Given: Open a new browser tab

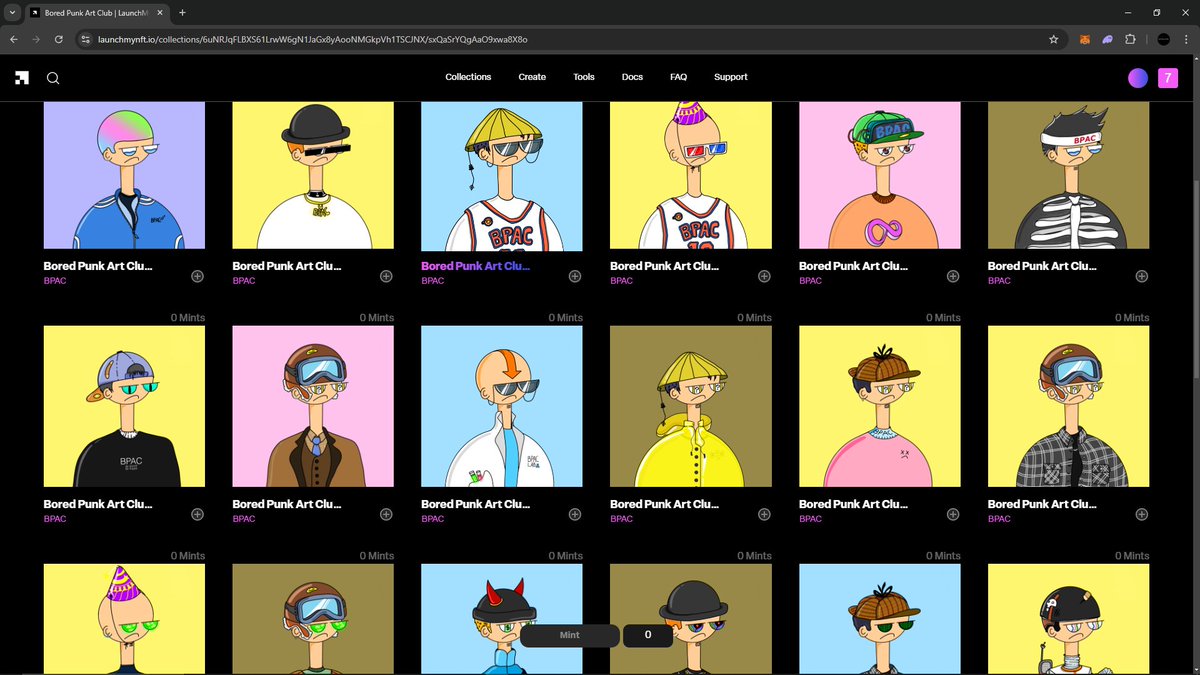Looking at the screenshot, I should (182, 12).
